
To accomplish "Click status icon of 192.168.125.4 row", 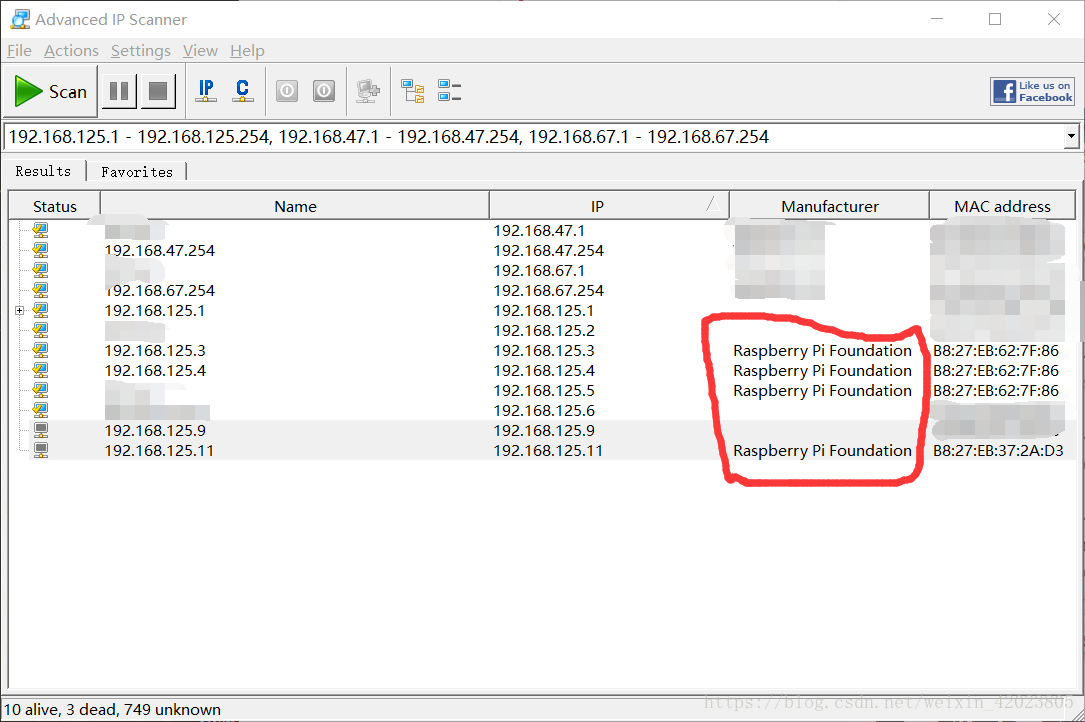I will 41,370.
